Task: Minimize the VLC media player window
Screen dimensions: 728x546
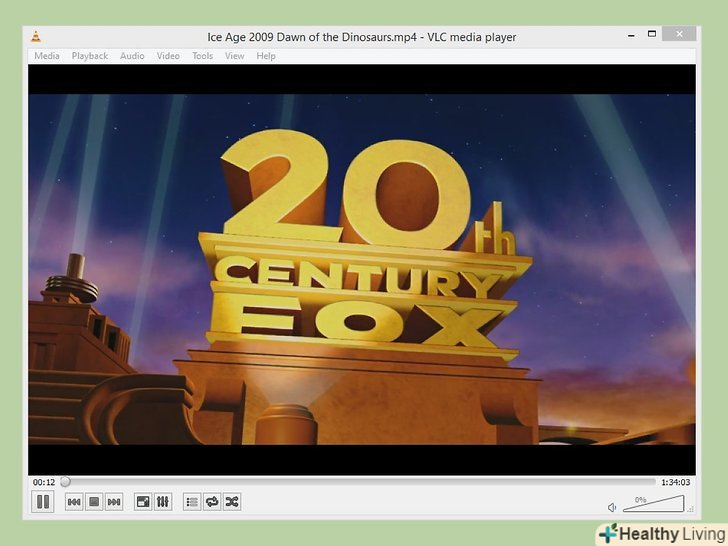Action: pyautogui.click(x=631, y=35)
